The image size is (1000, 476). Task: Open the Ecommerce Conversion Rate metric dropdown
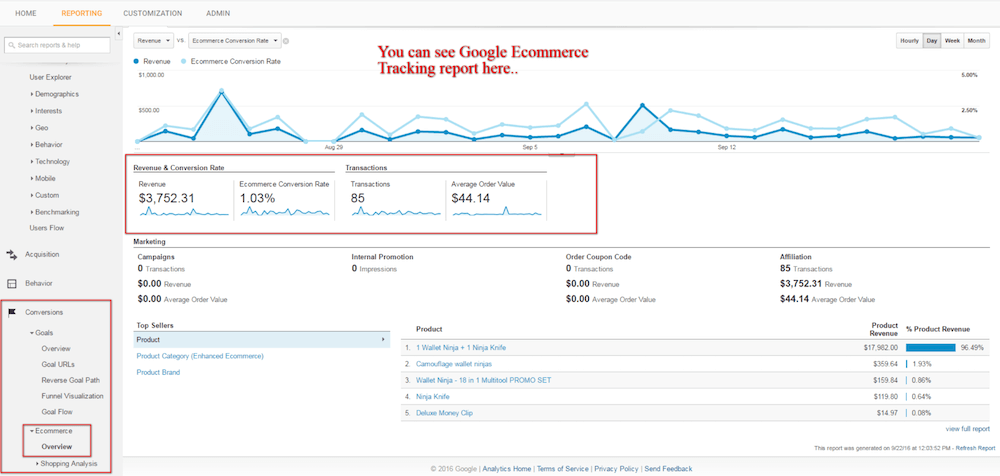click(235, 40)
